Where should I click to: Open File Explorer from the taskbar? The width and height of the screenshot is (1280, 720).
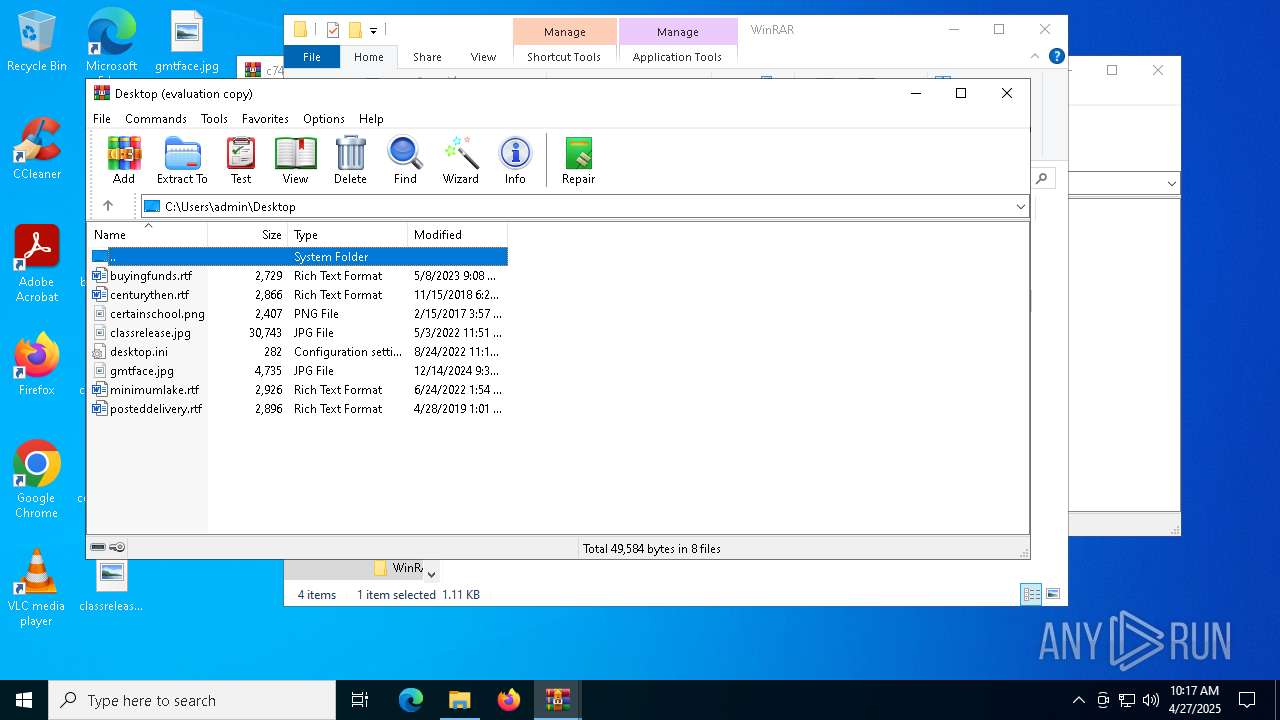(460, 700)
